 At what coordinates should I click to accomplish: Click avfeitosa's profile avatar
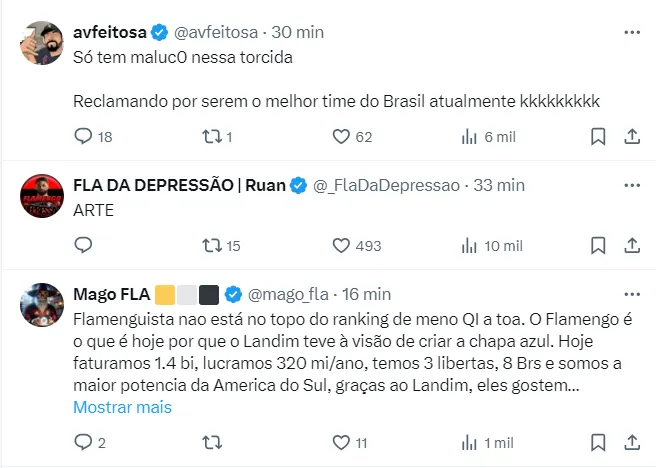tap(40, 44)
